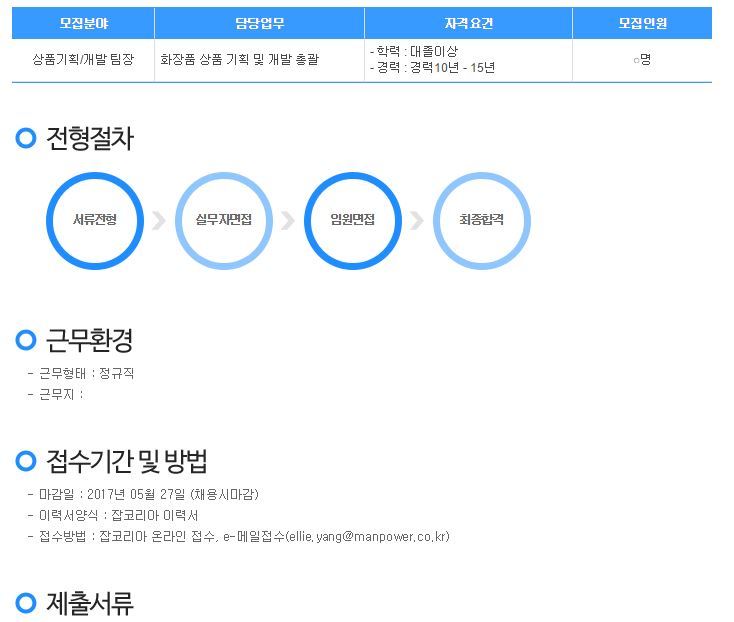
Task: Click the 근무환경 section heading
Action: point(90,340)
